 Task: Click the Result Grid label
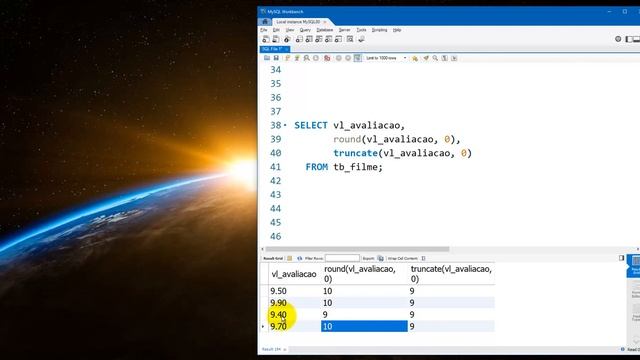(x=273, y=258)
